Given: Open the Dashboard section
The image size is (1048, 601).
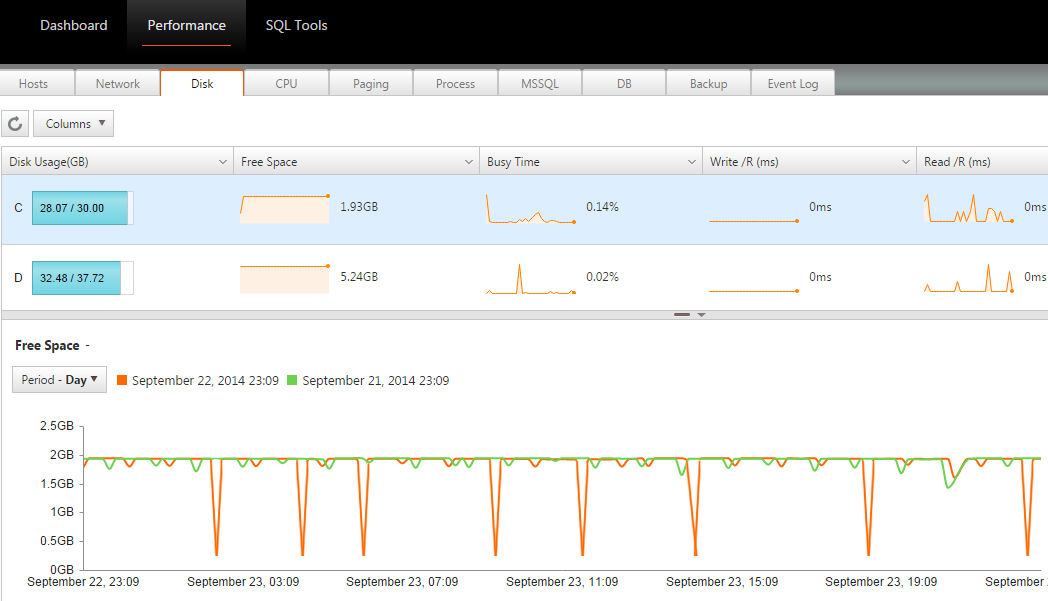Looking at the screenshot, I should pos(74,25).
